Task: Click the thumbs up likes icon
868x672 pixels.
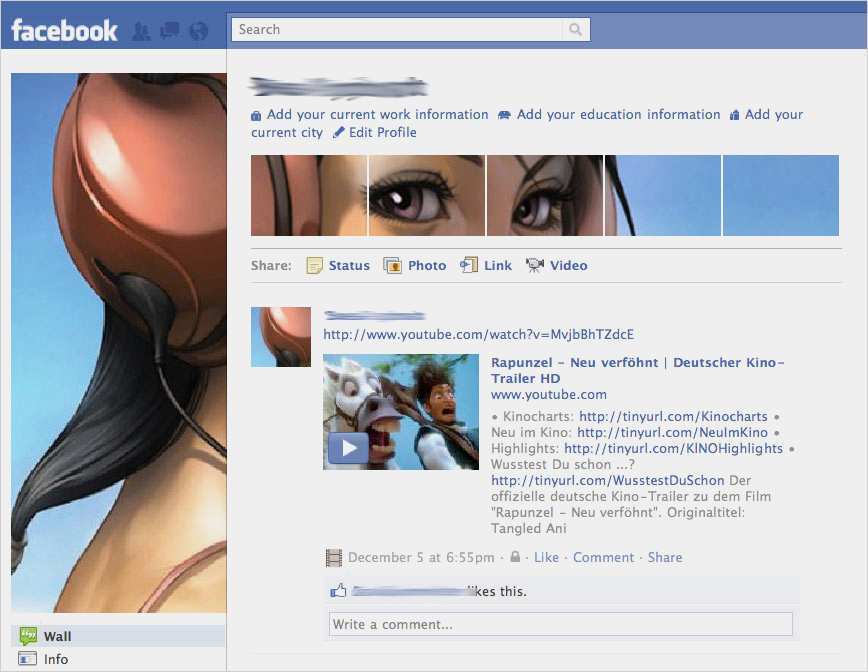Action: (x=338, y=591)
